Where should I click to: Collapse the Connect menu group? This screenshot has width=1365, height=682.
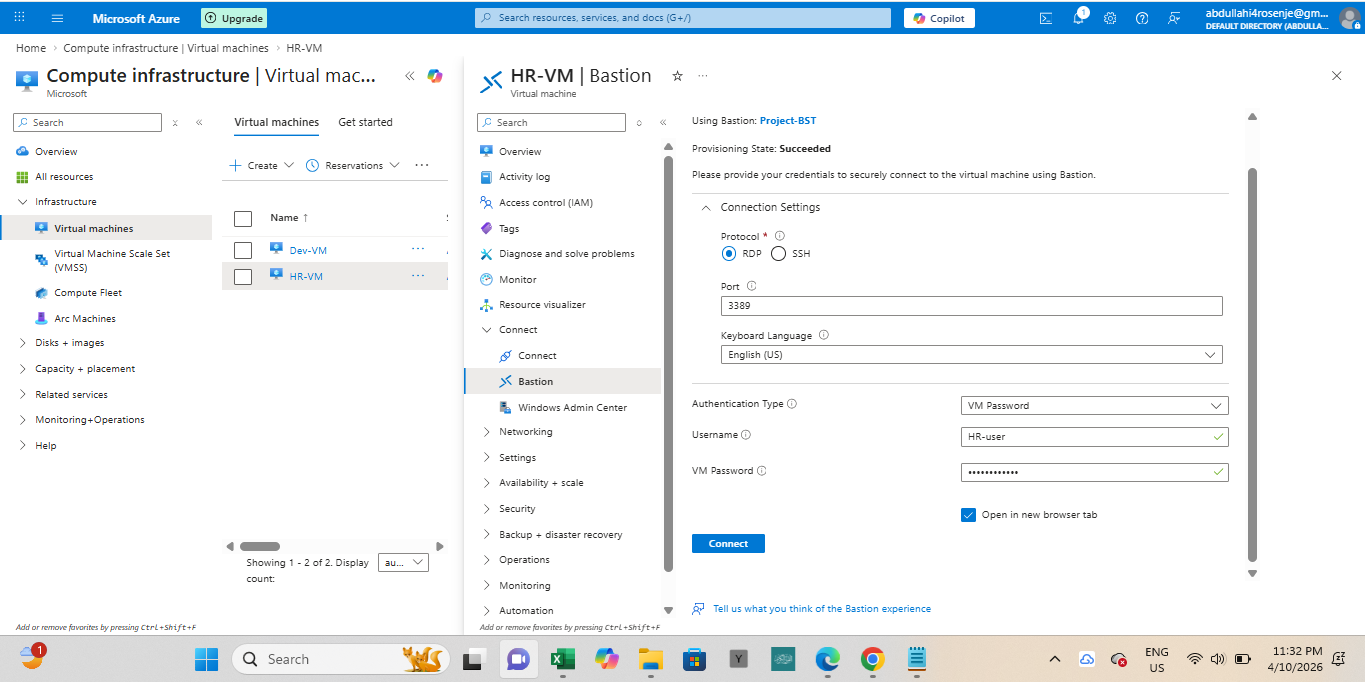pyautogui.click(x=486, y=330)
